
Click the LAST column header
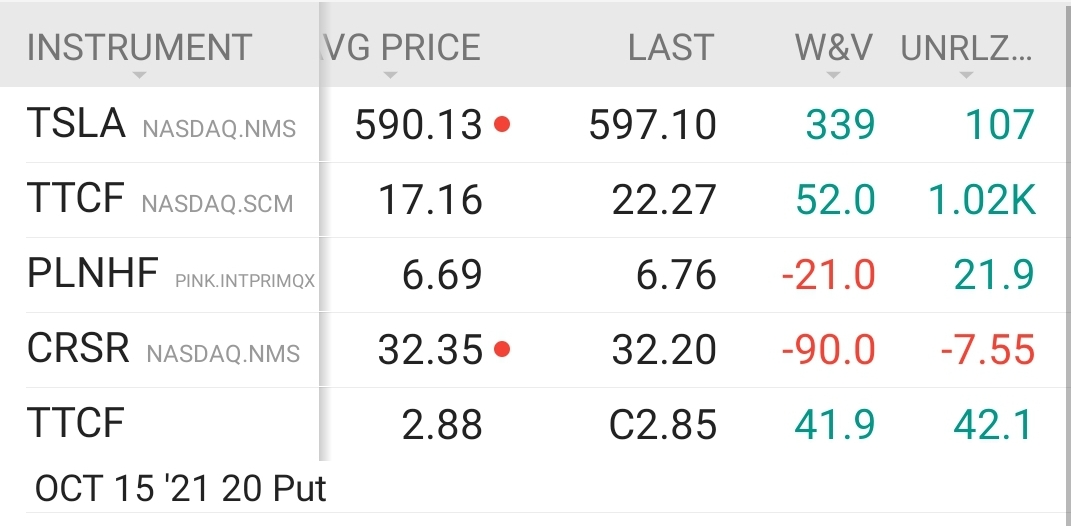[x=671, y=47]
